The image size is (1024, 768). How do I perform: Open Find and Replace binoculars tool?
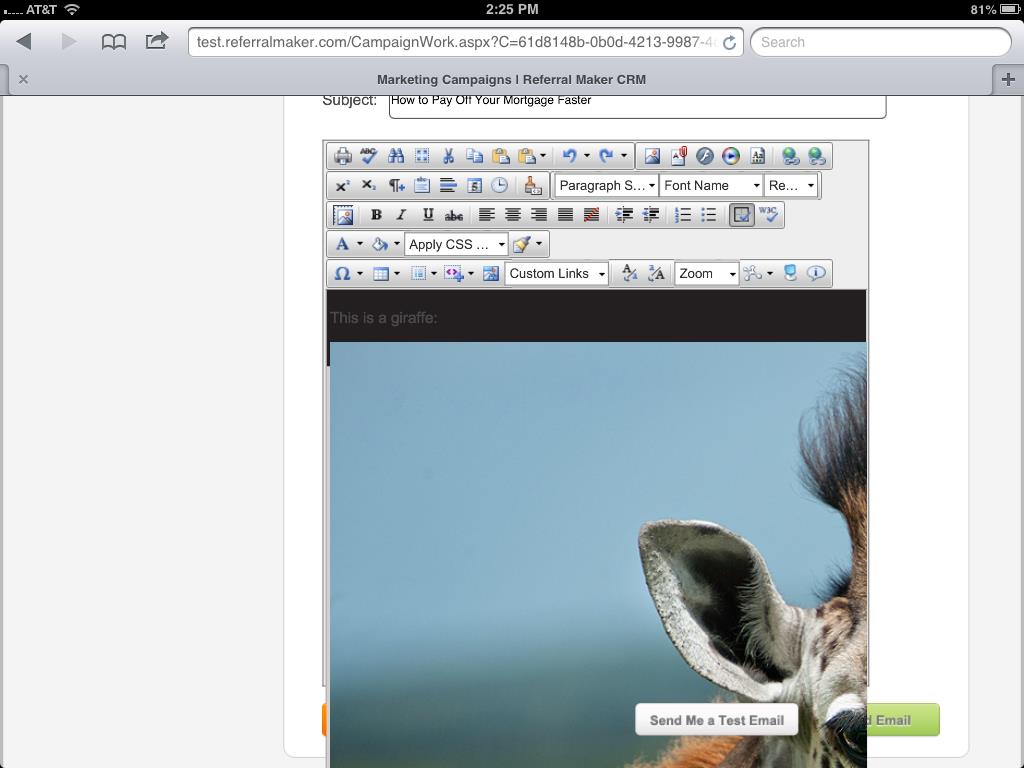point(396,156)
